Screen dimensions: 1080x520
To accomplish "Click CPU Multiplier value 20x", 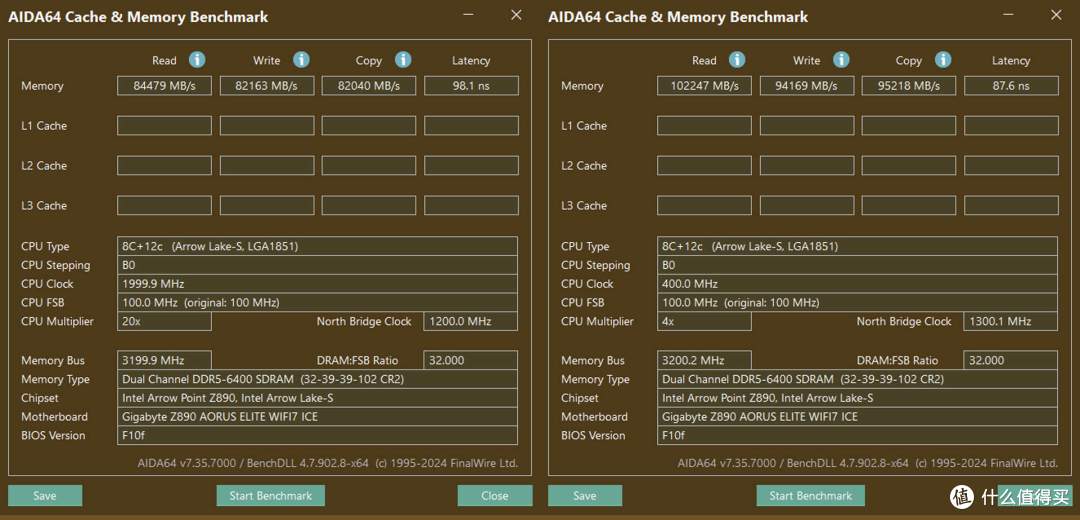I will (164, 321).
